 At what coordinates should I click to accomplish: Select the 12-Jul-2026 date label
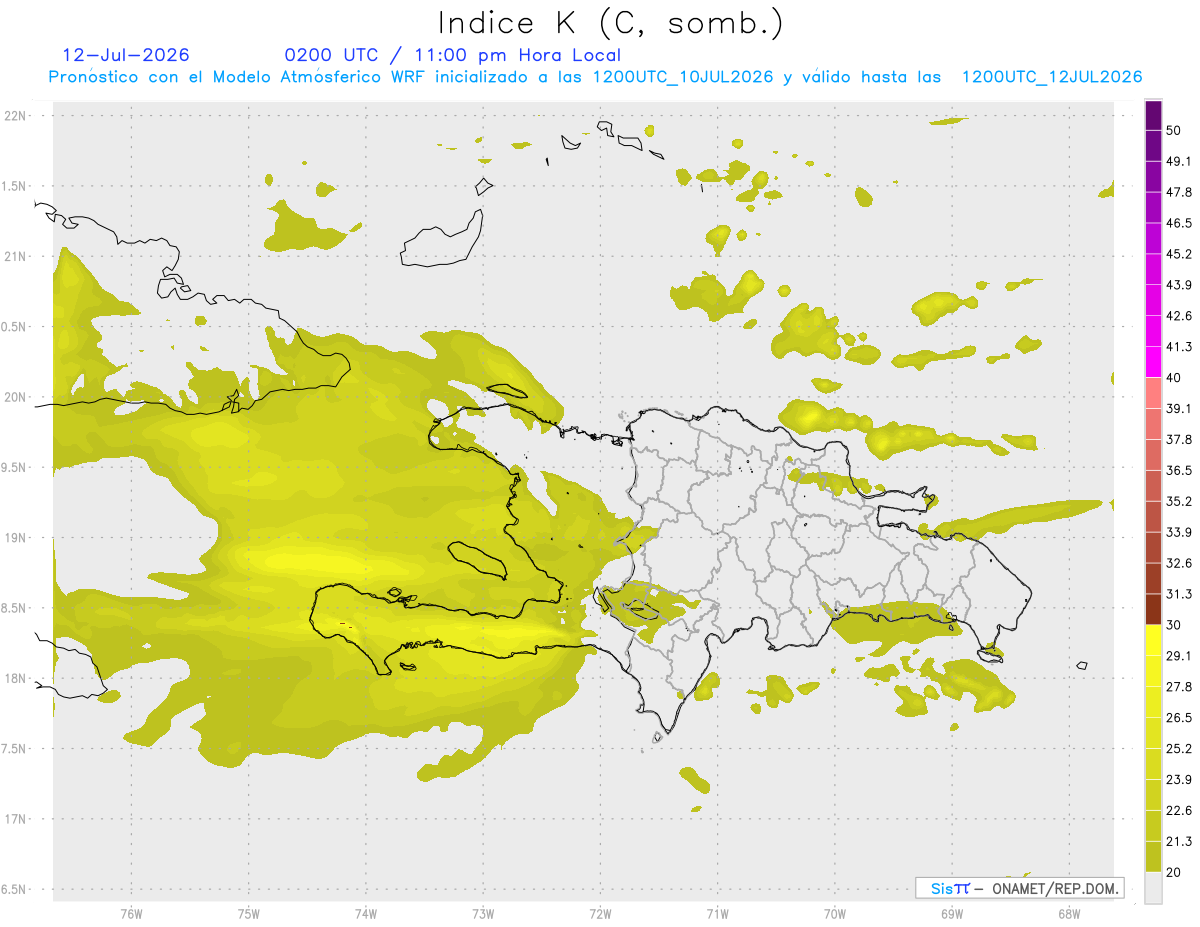pyautogui.click(x=126, y=55)
